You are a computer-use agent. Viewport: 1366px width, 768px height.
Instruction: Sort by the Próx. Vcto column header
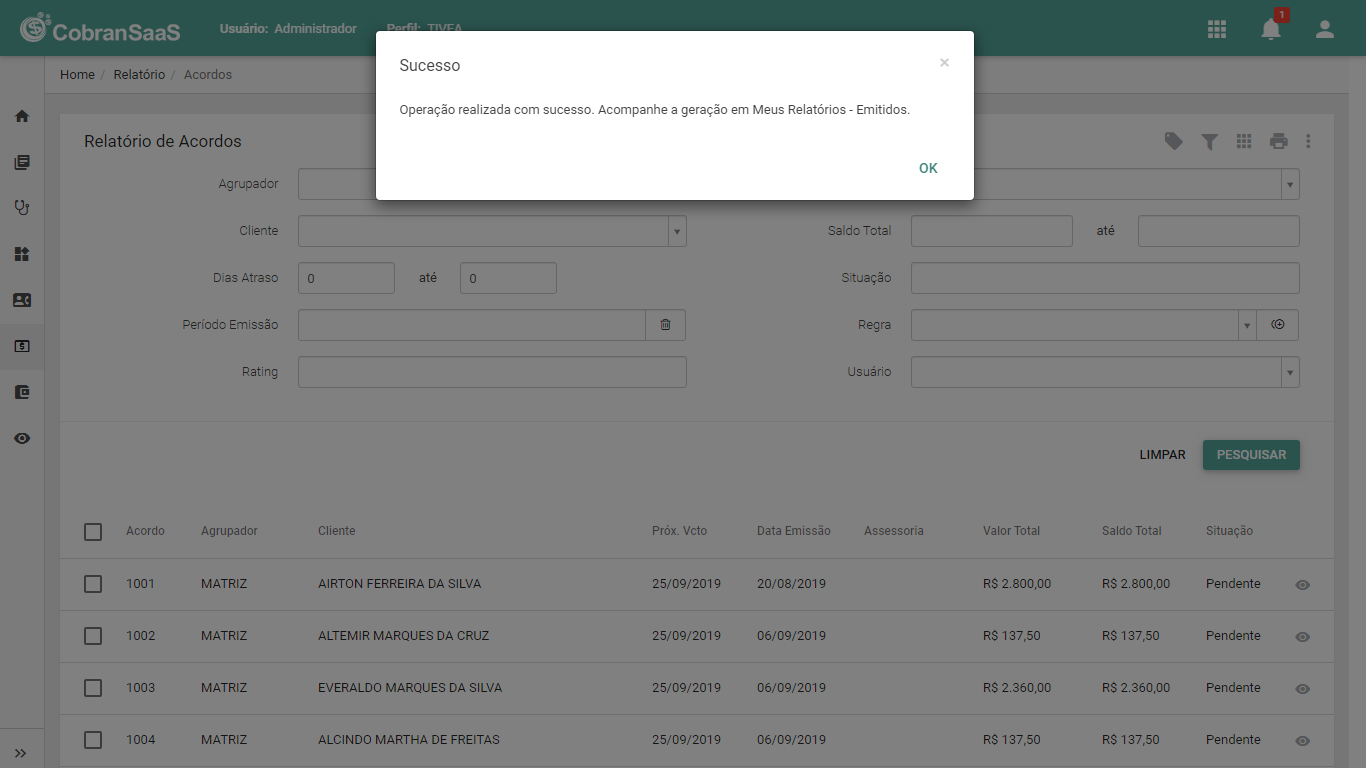pyautogui.click(x=679, y=531)
